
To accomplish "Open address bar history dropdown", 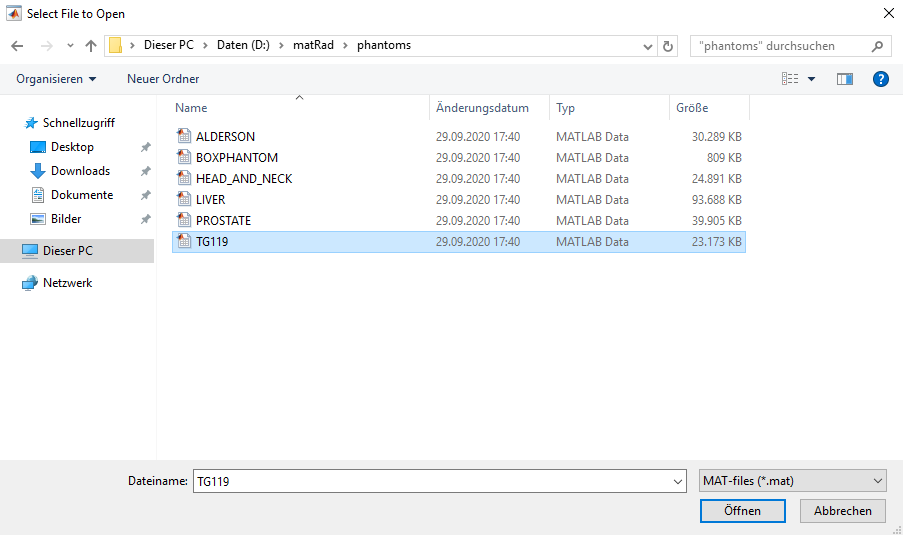I will pyautogui.click(x=648, y=46).
